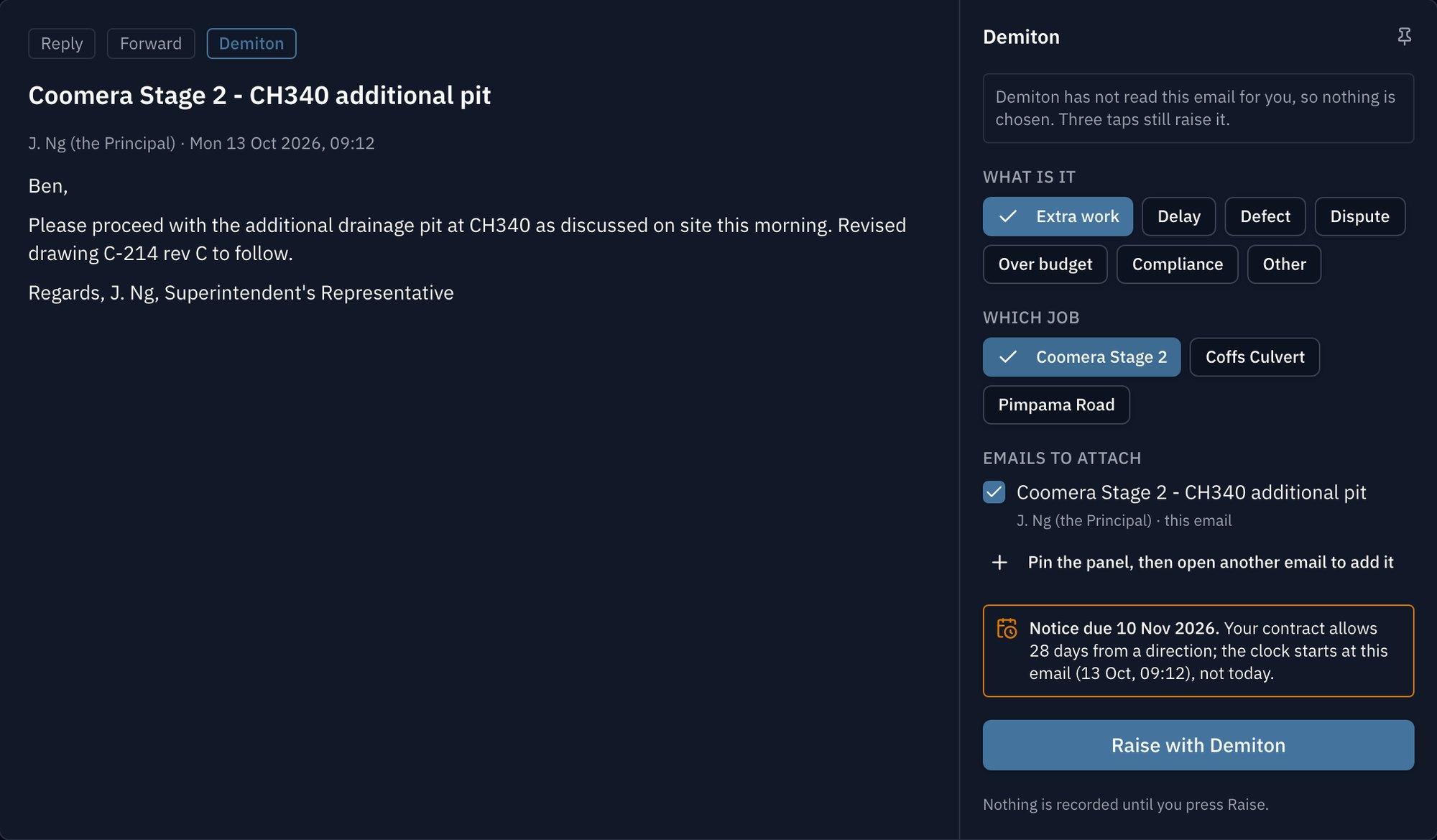Toggle the Demiton tab in email toolbar
Screen dimensions: 1437x840
(251, 43)
